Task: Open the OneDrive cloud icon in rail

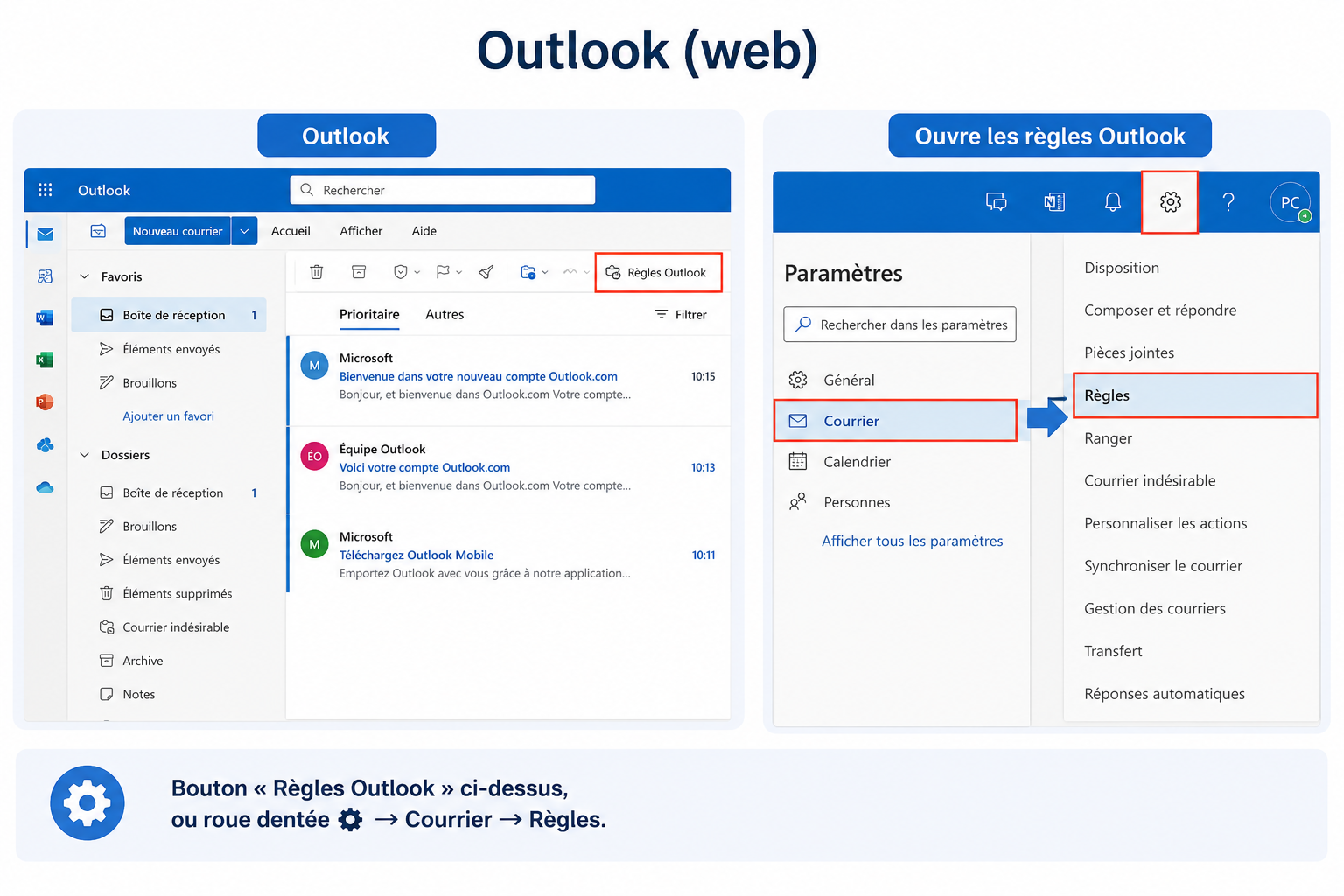Action: pos(45,486)
